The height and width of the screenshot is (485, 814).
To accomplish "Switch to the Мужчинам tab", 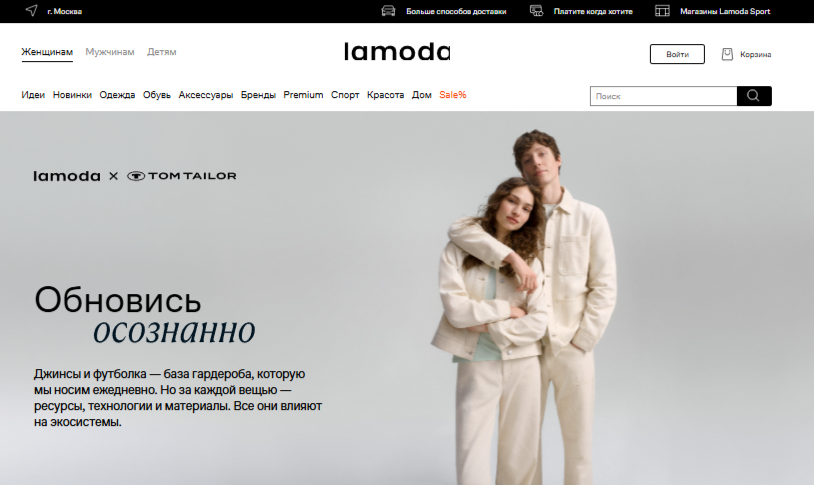I will coord(110,52).
